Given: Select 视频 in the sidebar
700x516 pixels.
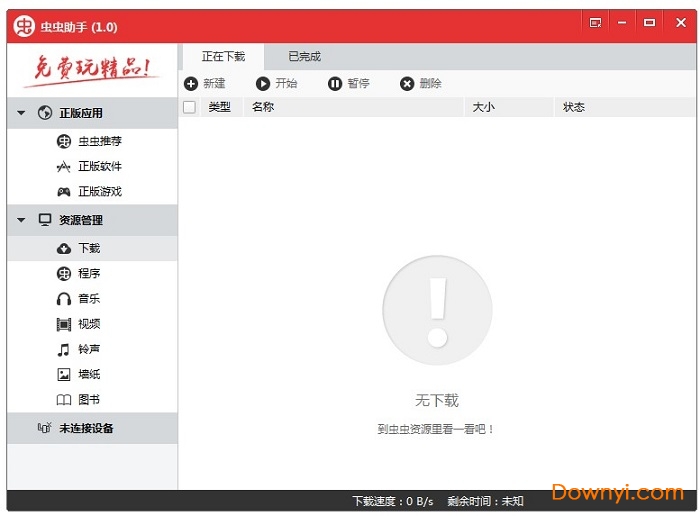Looking at the screenshot, I should click(x=92, y=324).
